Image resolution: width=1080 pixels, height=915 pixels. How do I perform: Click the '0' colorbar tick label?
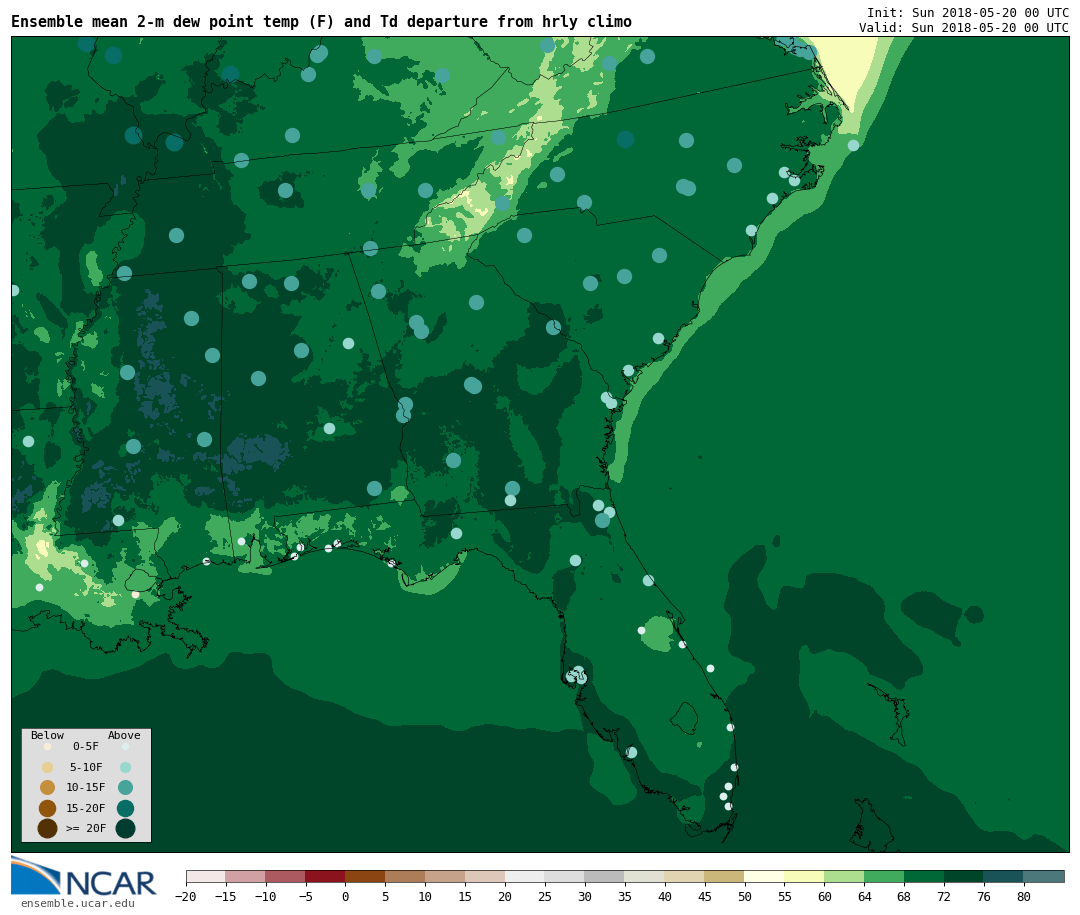click(345, 896)
